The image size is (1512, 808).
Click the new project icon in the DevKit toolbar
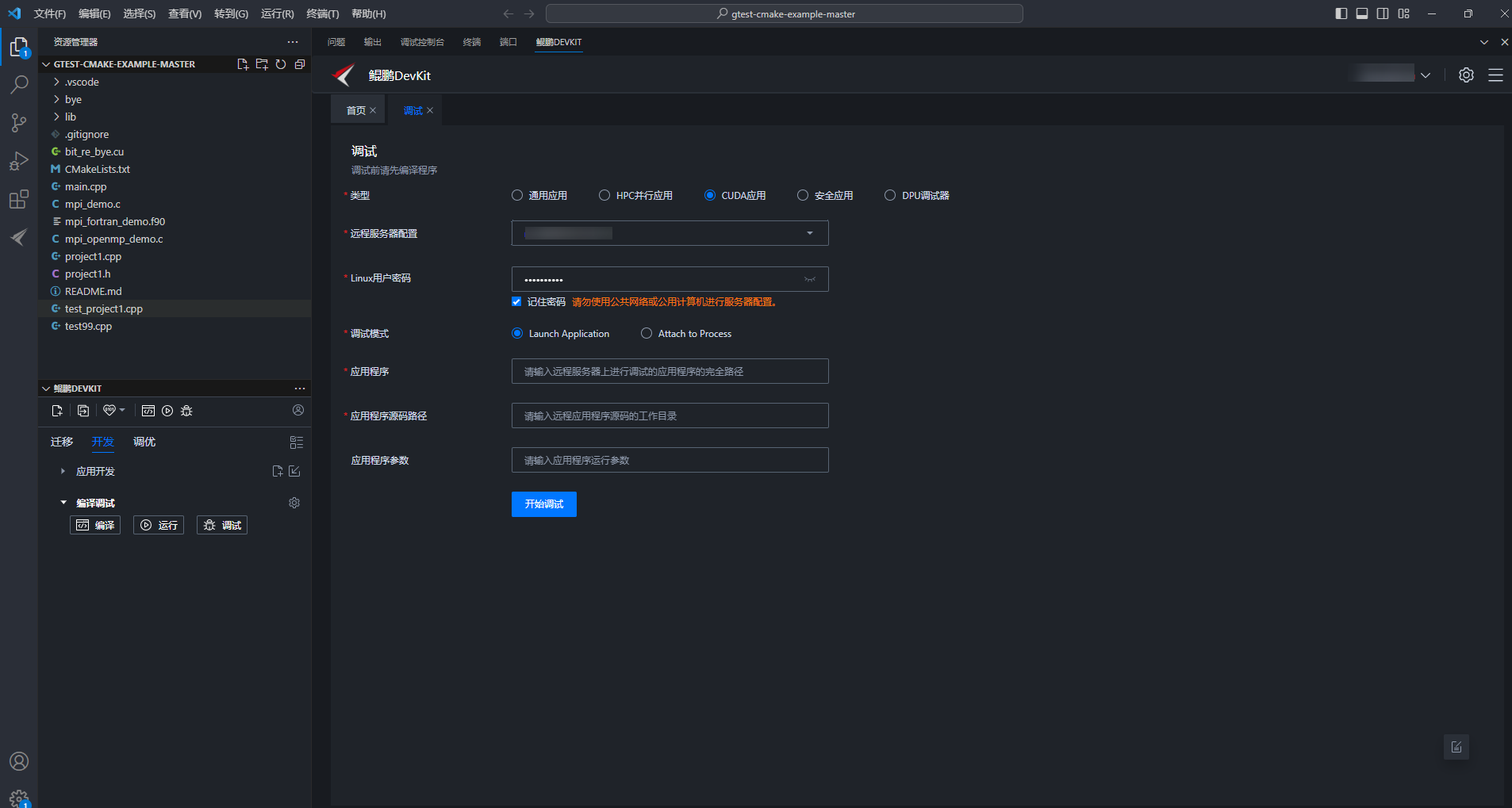coord(57,411)
